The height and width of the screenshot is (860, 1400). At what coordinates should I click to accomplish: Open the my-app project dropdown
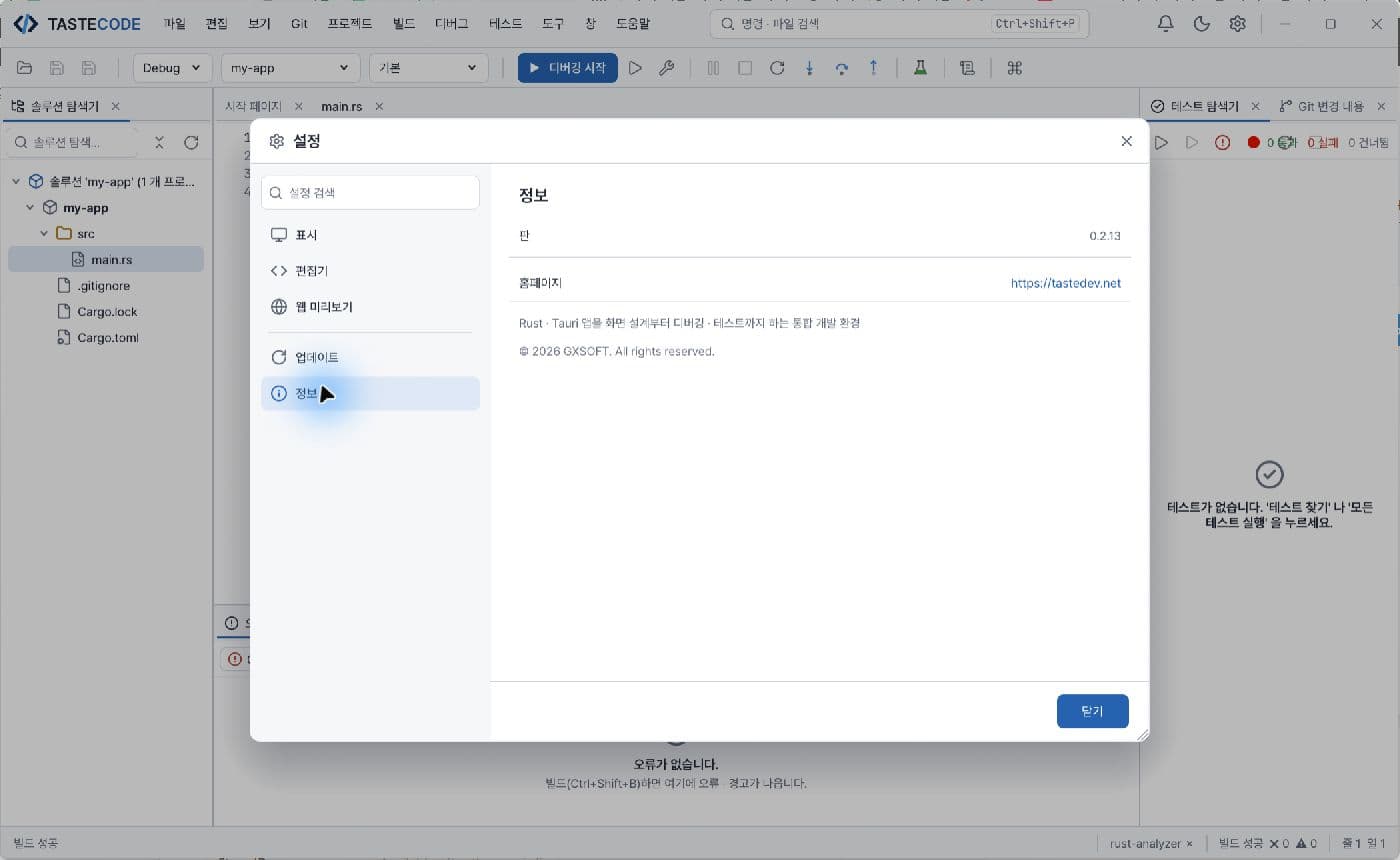(290, 68)
